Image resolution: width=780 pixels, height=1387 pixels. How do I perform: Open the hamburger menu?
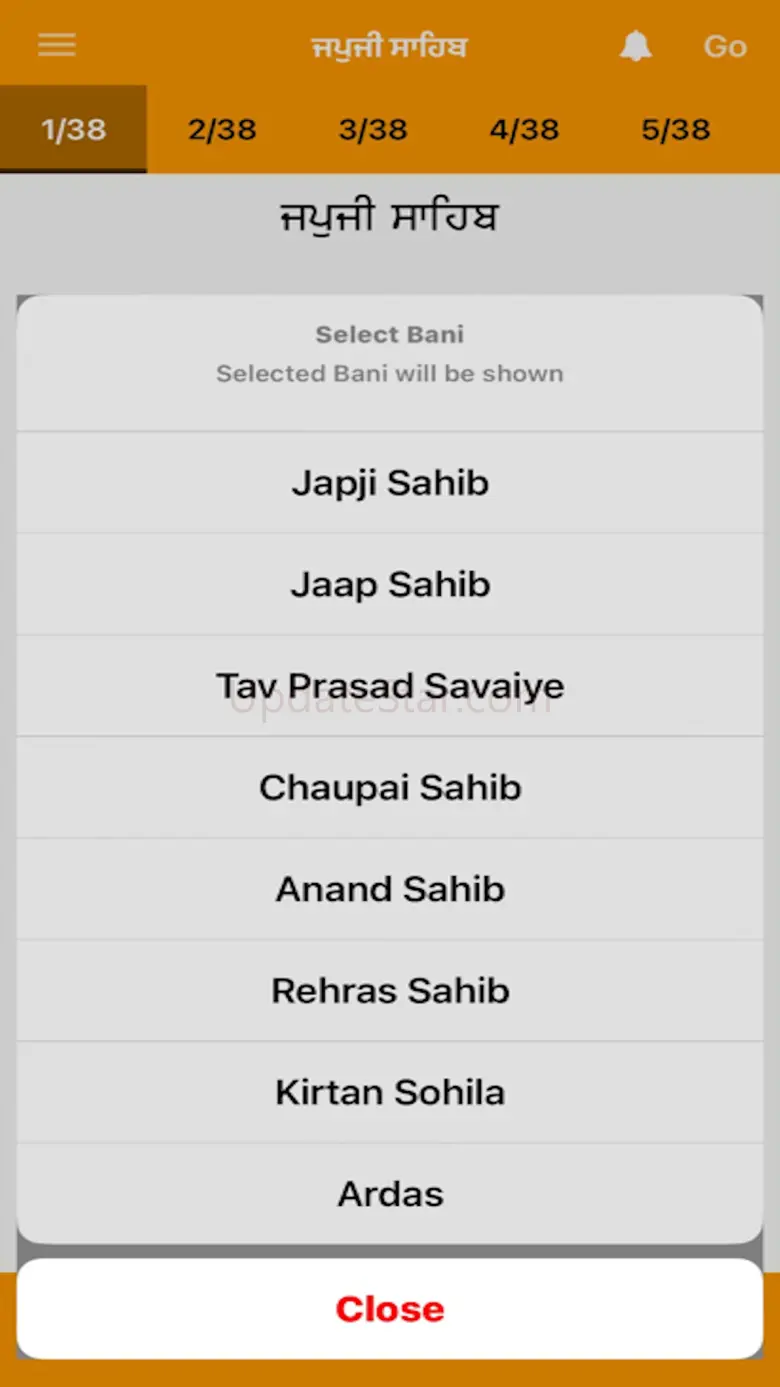[x=57, y=45]
